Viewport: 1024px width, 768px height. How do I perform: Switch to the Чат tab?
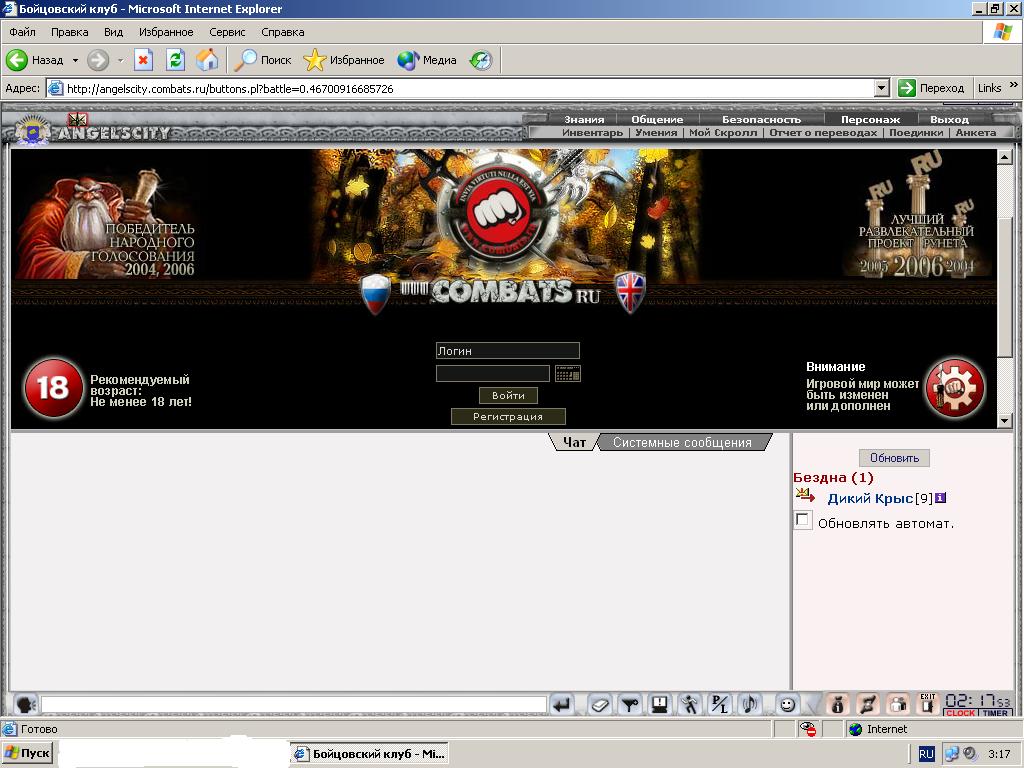click(575, 442)
